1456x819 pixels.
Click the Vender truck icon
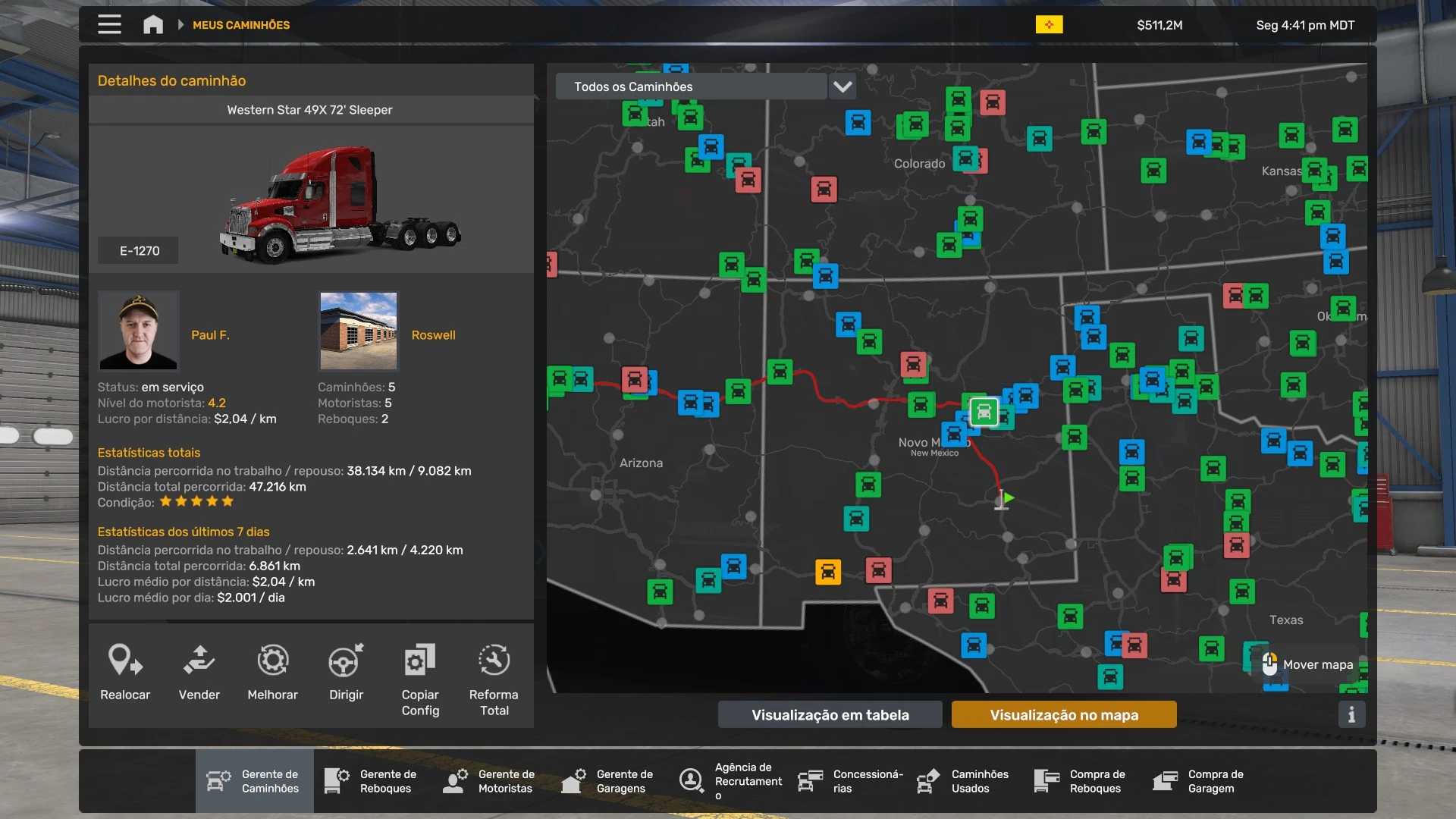pyautogui.click(x=199, y=661)
